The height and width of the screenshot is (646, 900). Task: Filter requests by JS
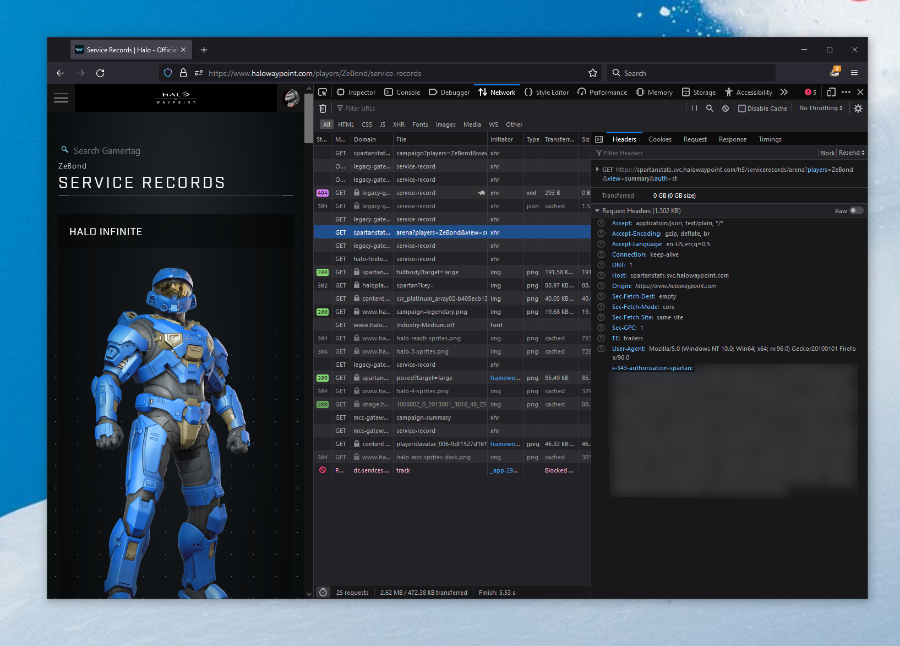click(382, 124)
